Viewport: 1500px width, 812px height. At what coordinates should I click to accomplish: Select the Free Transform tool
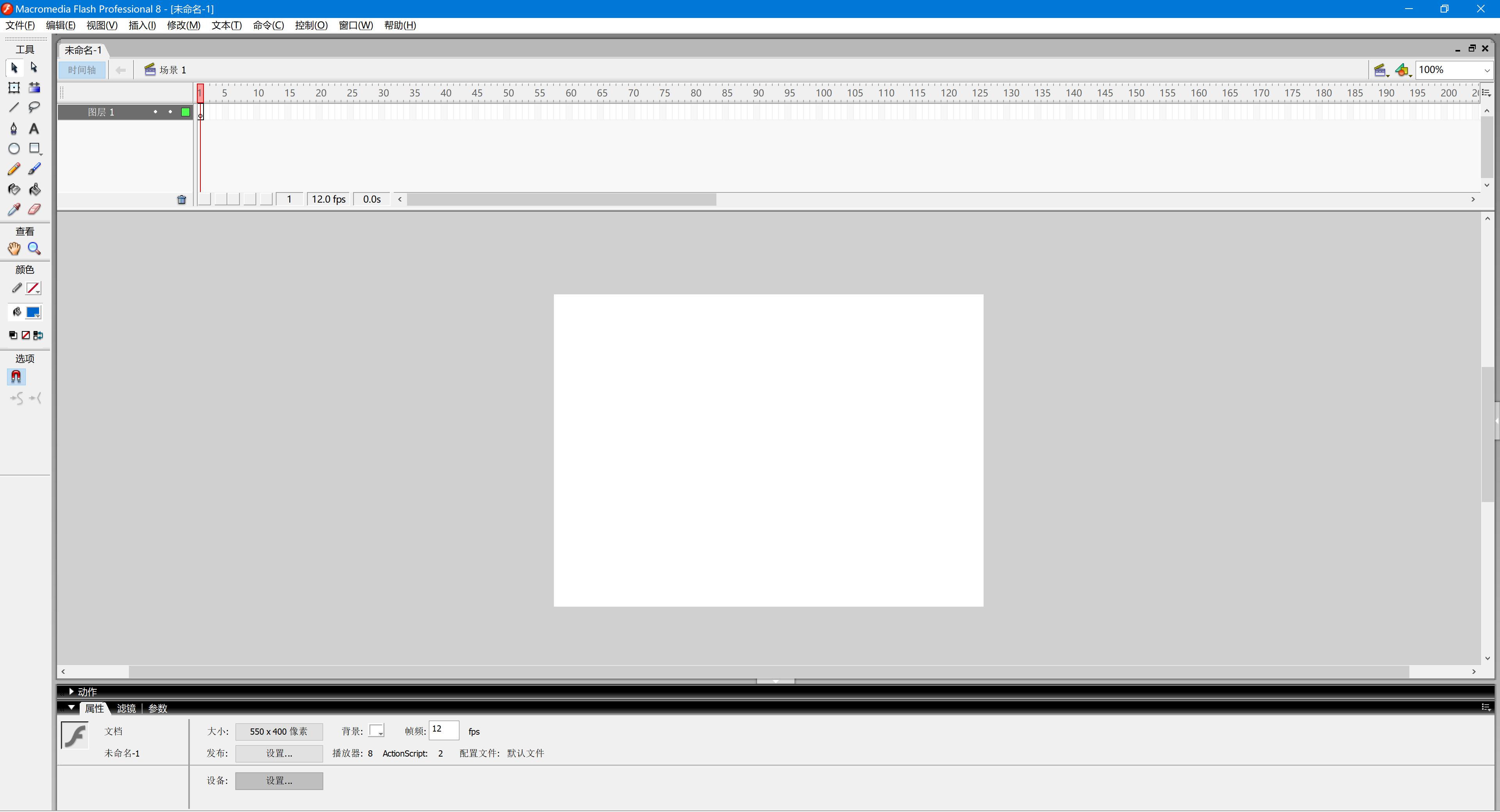14,88
